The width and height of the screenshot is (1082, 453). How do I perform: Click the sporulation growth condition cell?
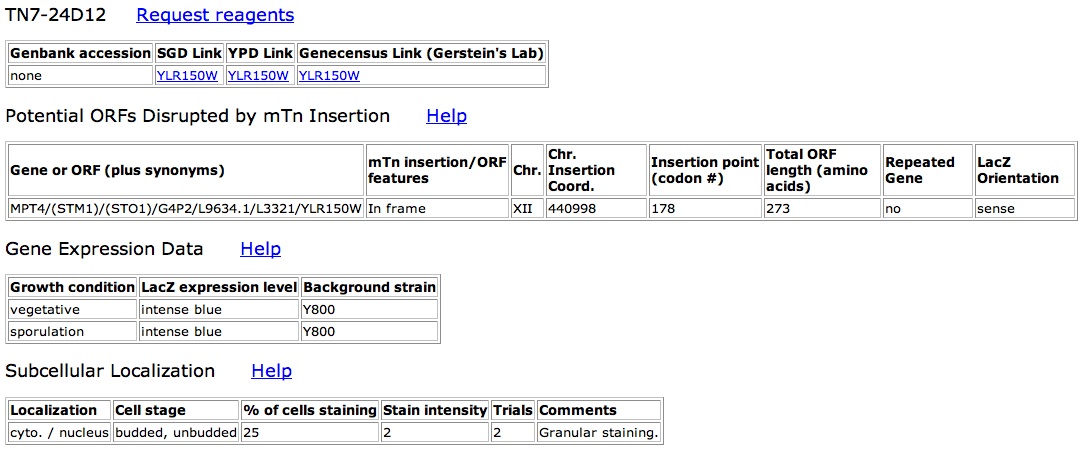(72, 331)
